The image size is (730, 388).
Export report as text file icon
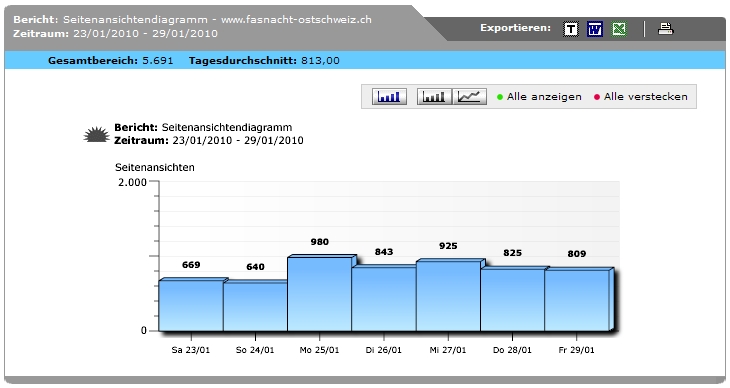(571, 29)
